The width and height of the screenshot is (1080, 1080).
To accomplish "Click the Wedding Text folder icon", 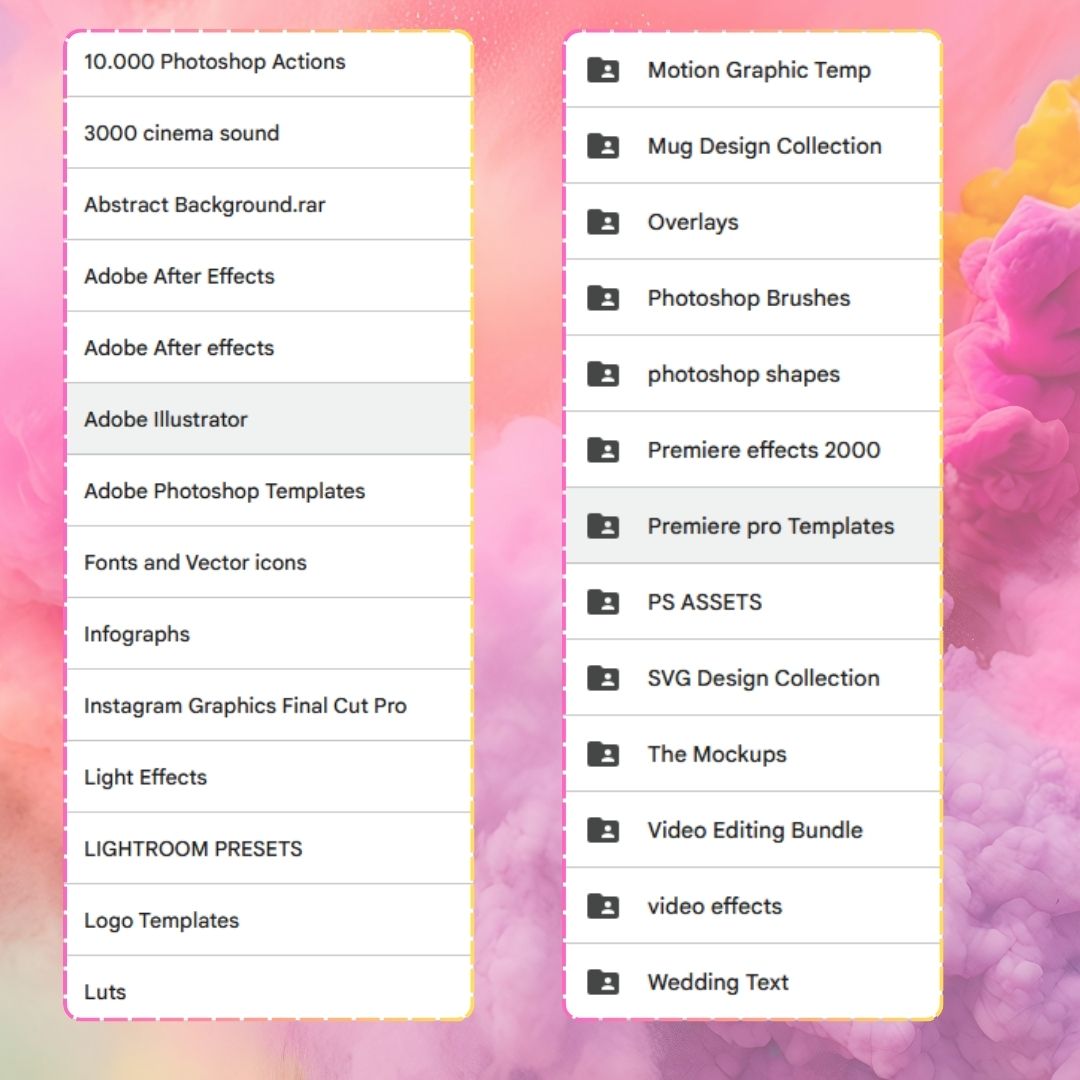I will tap(603, 982).
